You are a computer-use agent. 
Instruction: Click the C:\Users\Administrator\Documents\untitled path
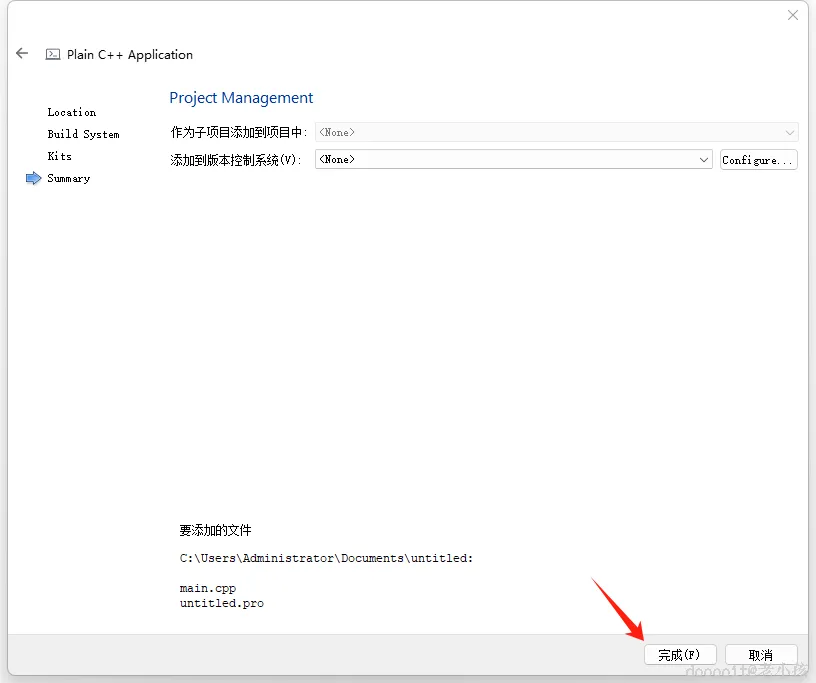(x=326, y=558)
